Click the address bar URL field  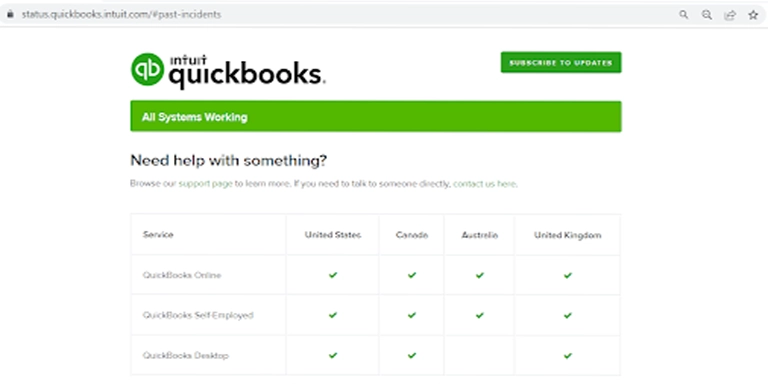343,15
